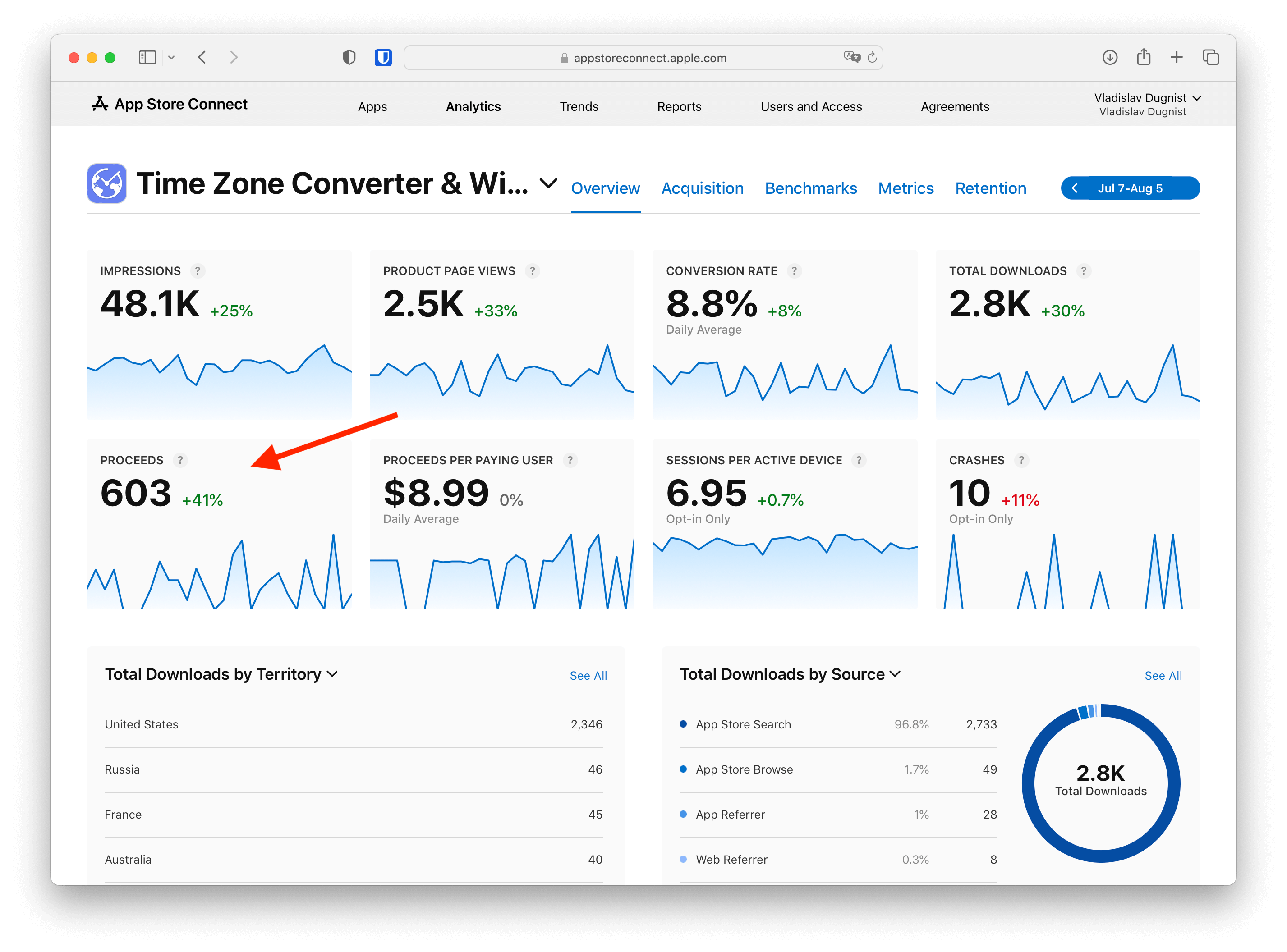1287x952 pixels.
Task: Expand the app selector chevron
Action: click(x=548, y=184)
